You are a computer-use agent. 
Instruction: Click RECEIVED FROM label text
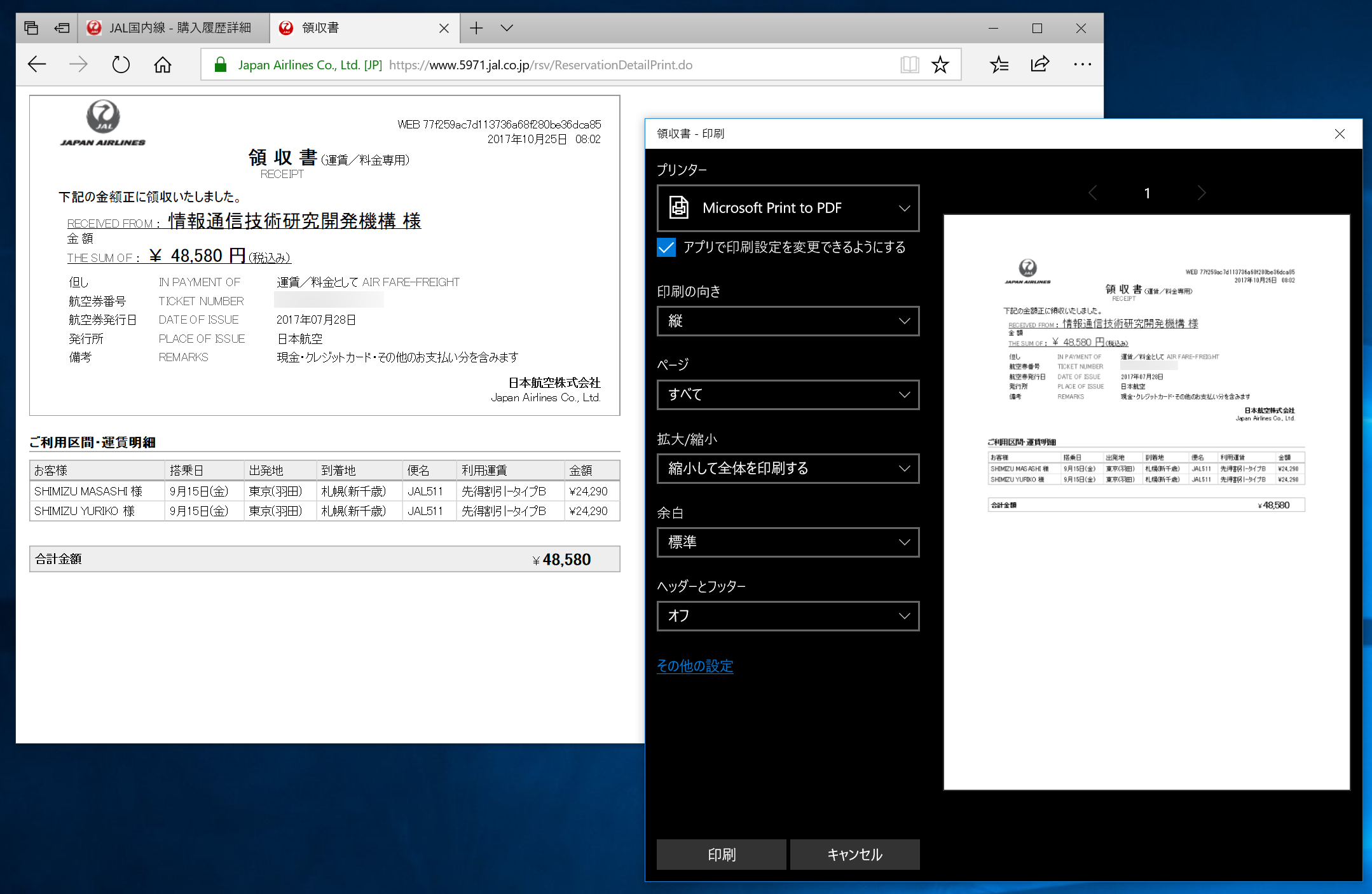click(109, 224)
